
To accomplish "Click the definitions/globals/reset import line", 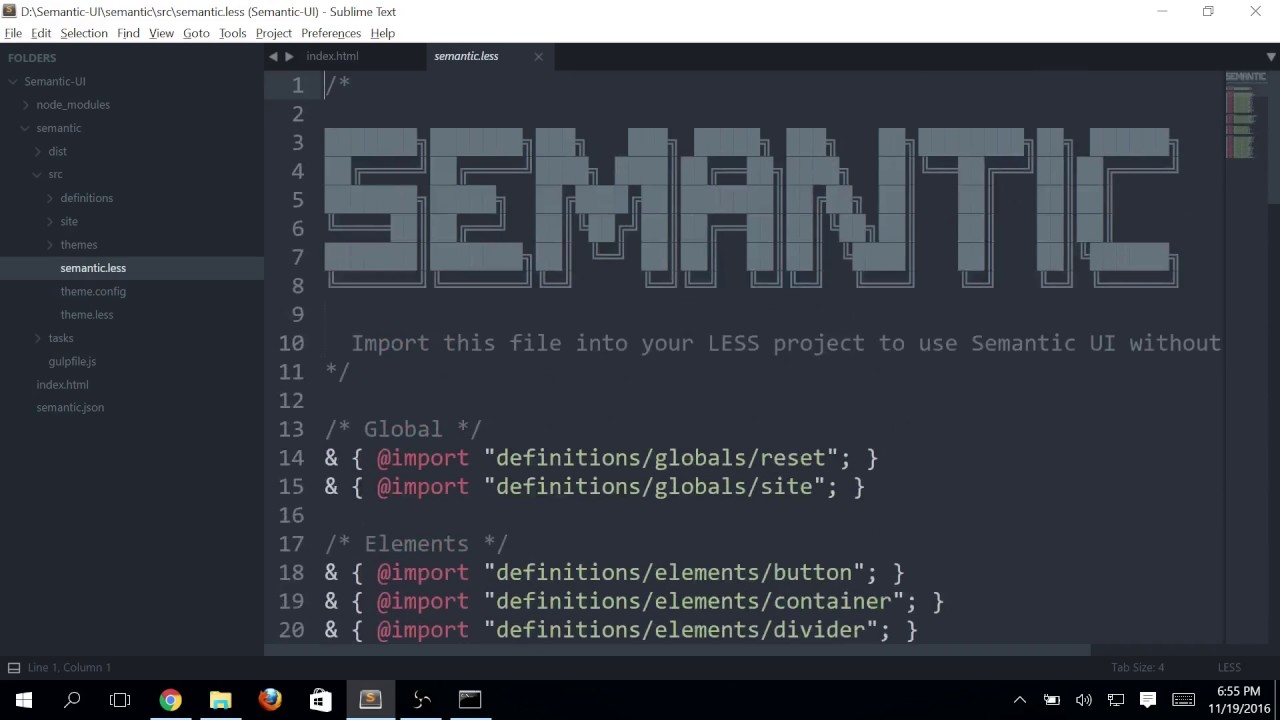I will pyautogui.click(x=601, y=458).
